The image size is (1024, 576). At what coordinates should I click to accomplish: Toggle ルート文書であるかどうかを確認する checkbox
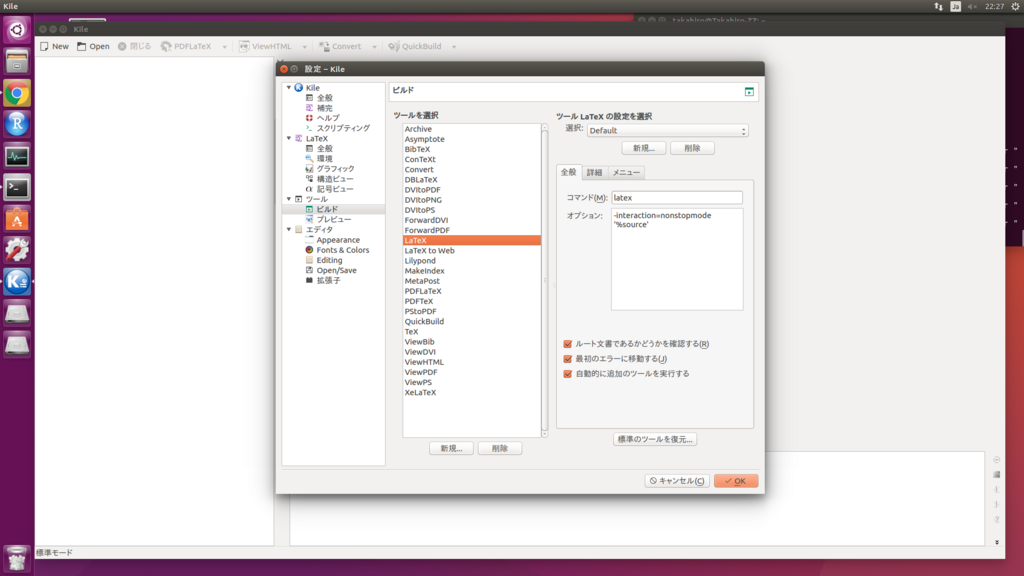coord(568,344)
